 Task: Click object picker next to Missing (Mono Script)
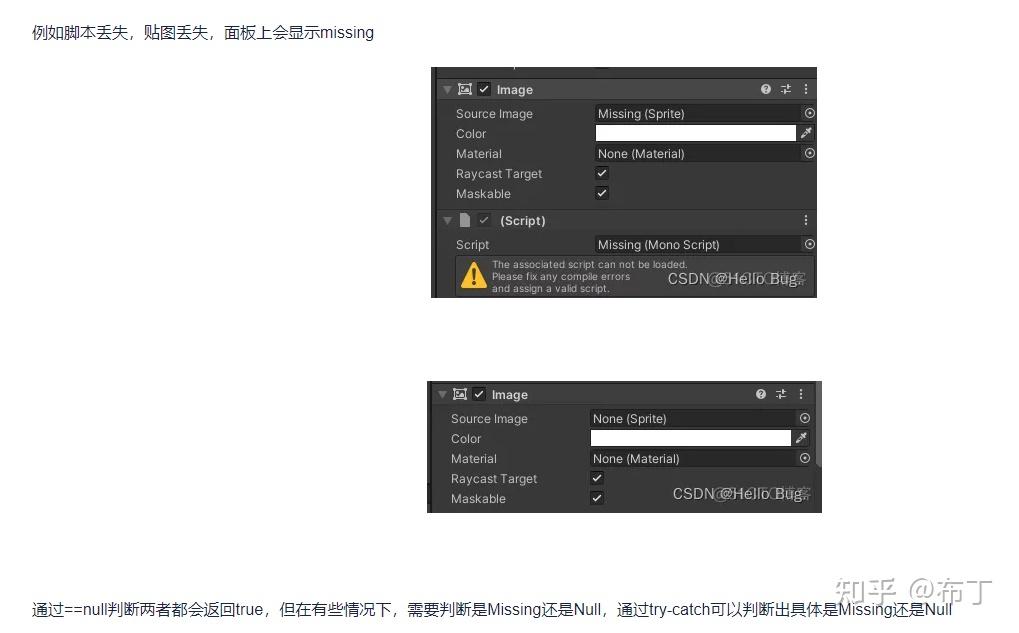pos(810,244)
